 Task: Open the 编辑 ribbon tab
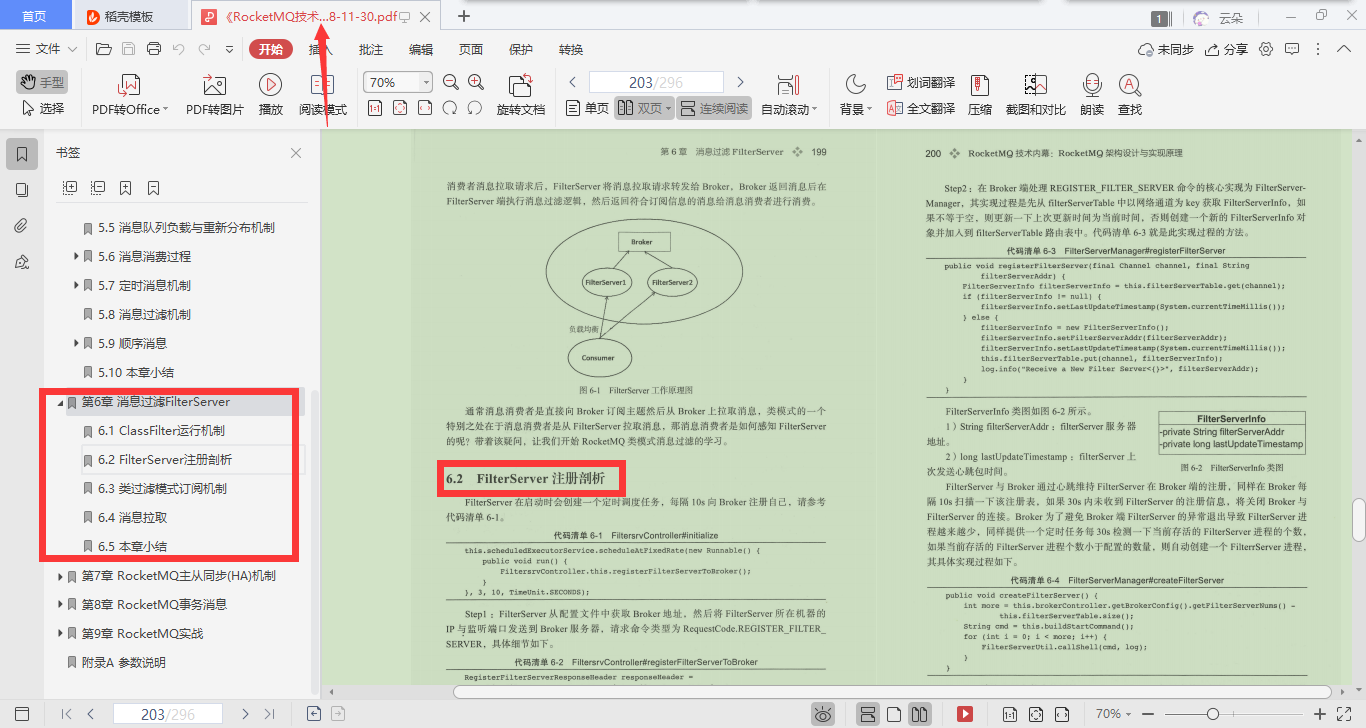pyautogui.click(x=421, y=49)
